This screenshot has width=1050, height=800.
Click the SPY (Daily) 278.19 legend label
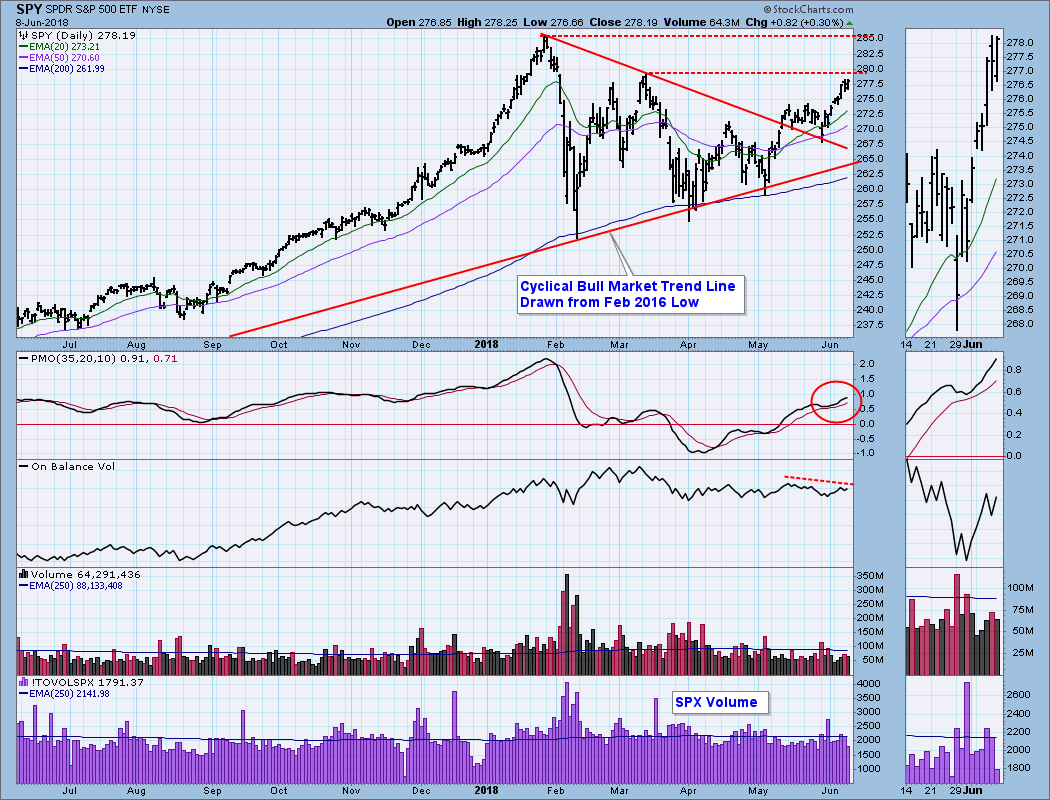(83, 35)
